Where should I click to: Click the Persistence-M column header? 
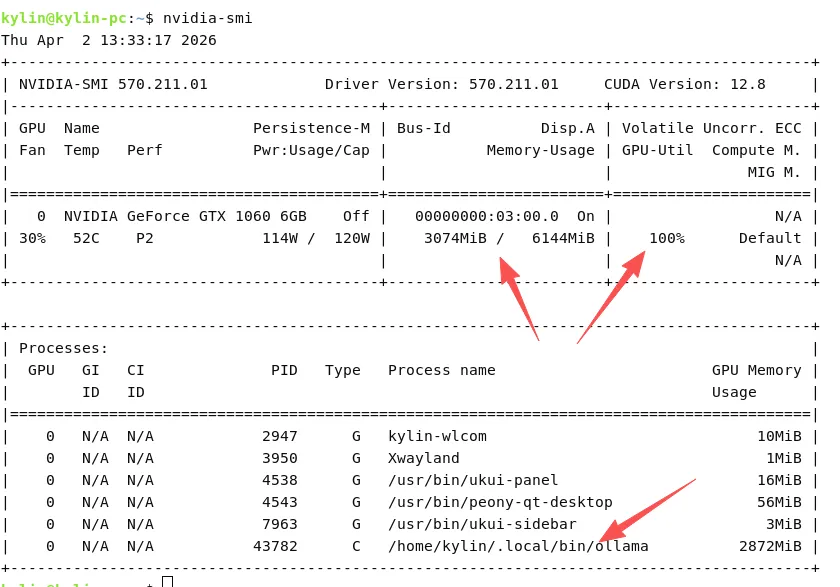[311, 128]
